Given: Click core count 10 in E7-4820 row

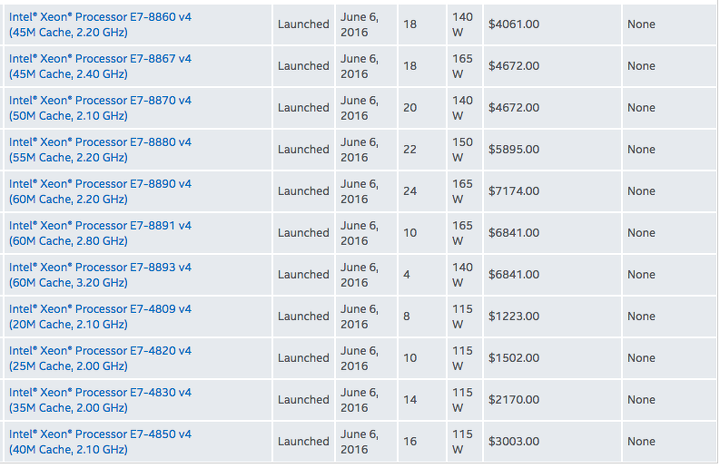Looking at the screenshot, I should point(410,359).
